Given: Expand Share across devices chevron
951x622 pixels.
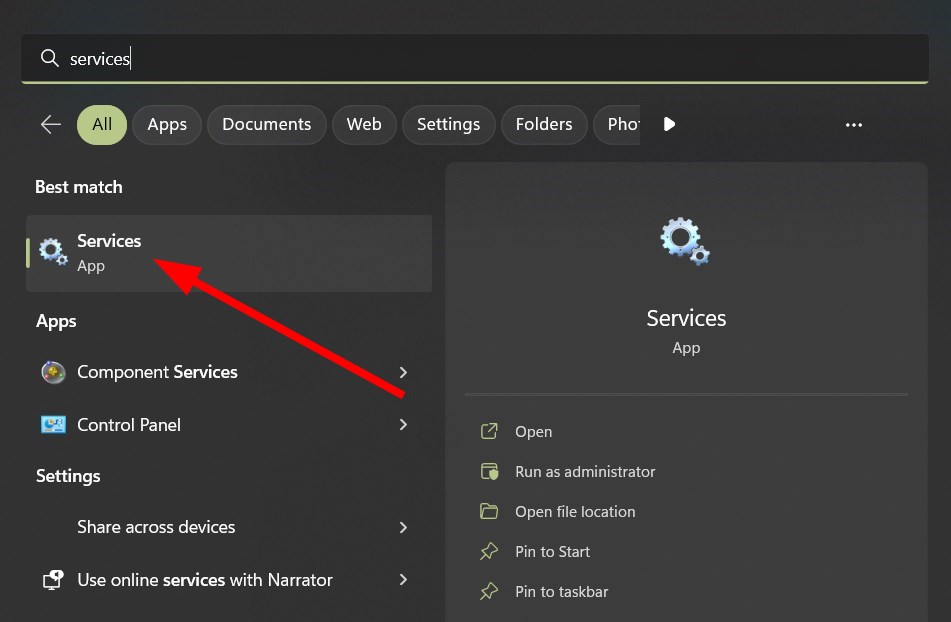Looking at the screenshot, I should 403,527.
